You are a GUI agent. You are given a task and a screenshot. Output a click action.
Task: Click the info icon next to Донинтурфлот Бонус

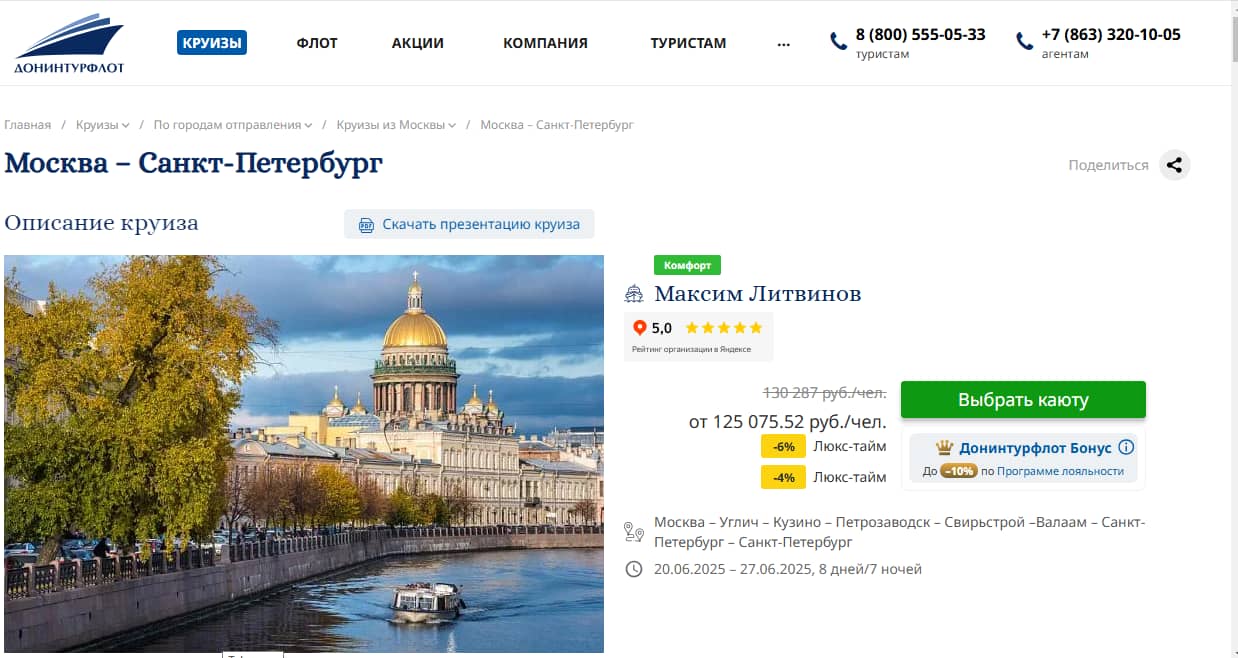click(x=1126, y=447)
